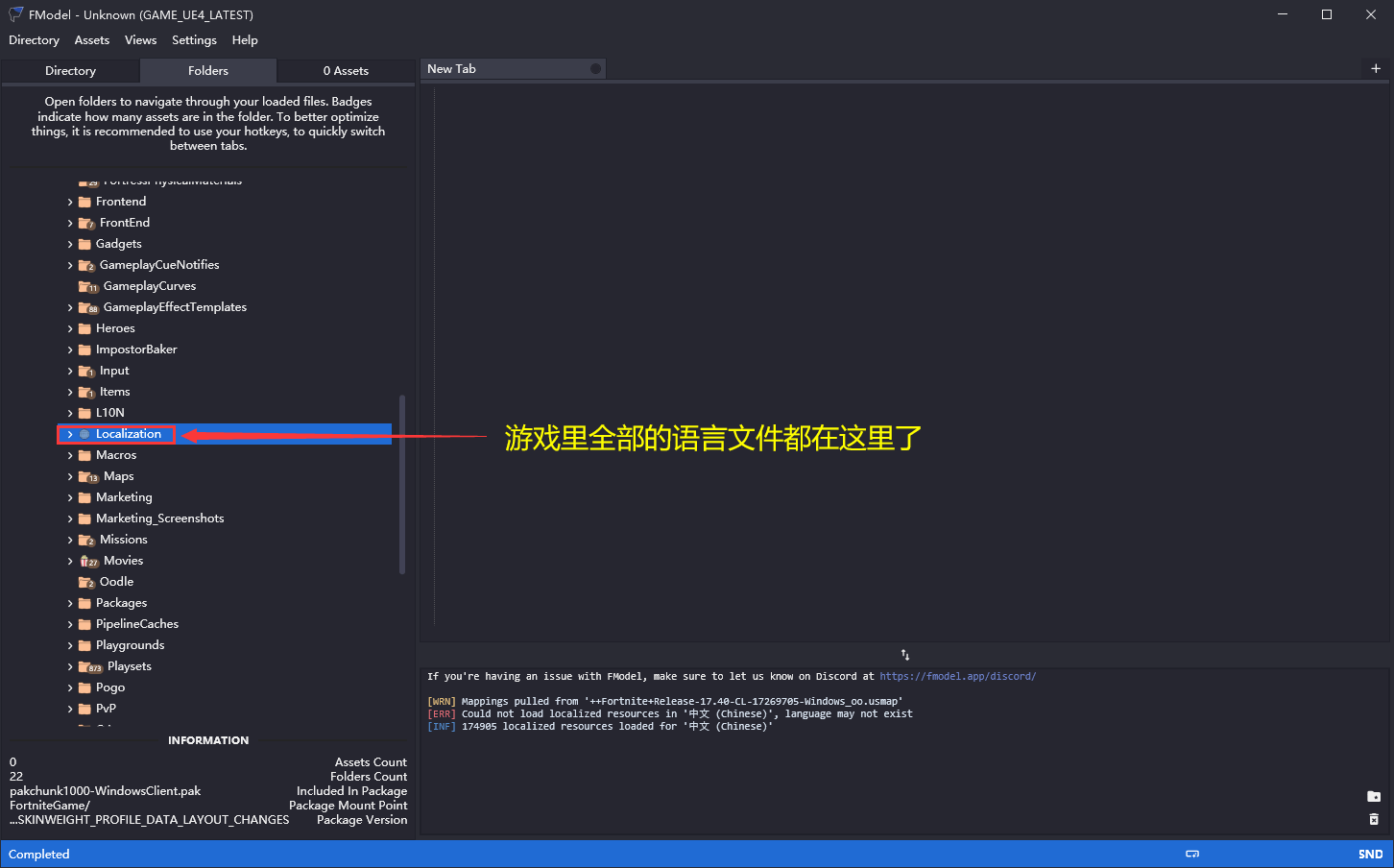This screenshot has width=1394, height=868.
Task: Expand the Frontend folder
Action: (70, 202)
